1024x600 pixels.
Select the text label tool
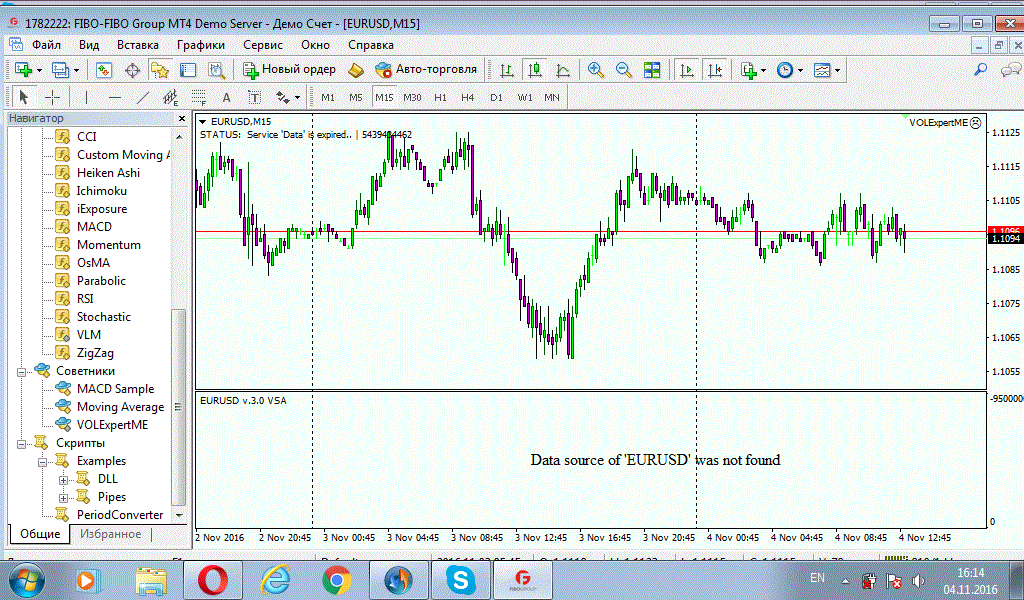pos(255,97)
